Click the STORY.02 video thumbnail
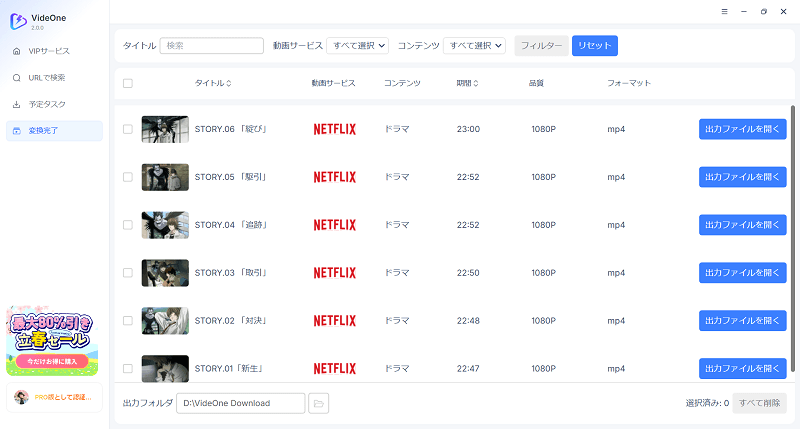Image resolution: width=800 pixels, height=429 pixels. (x=165, y=321)
